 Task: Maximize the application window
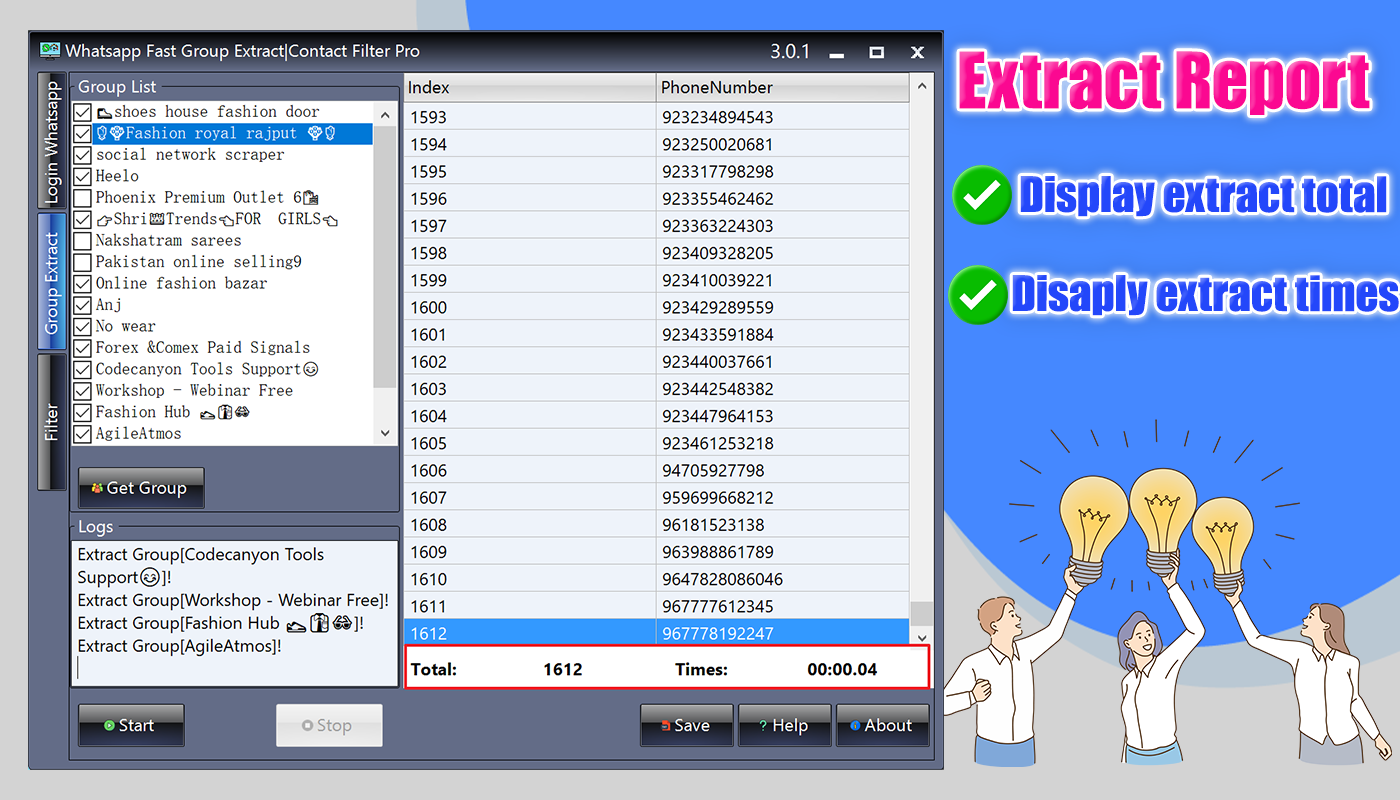pos(877,52)
